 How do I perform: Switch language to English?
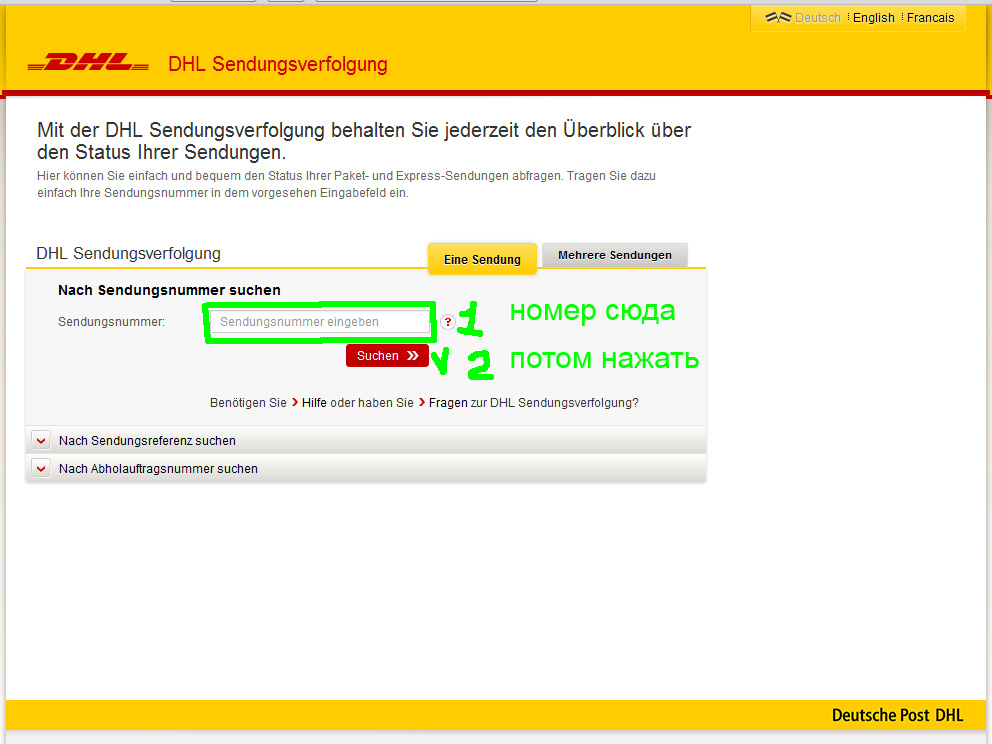[873, 18]
